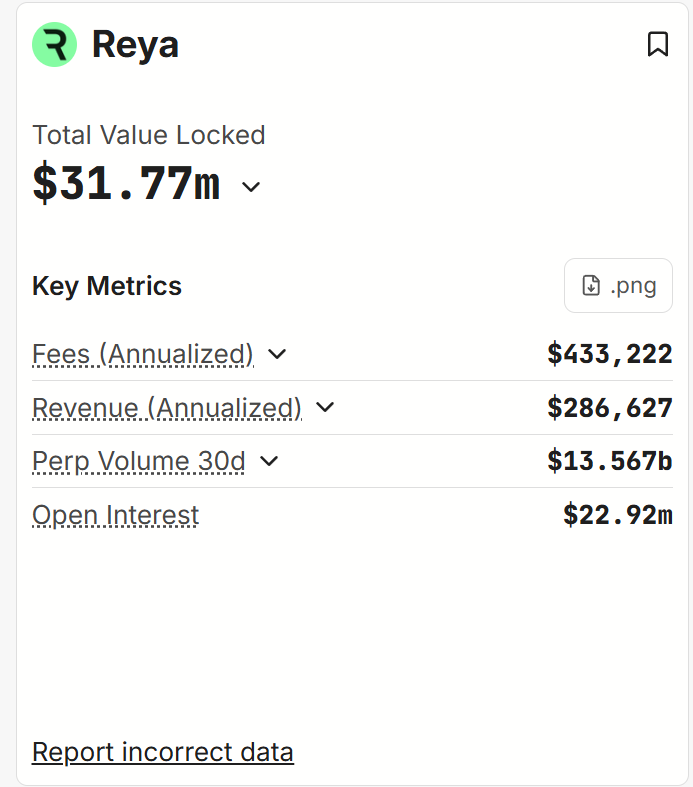The image size is (693, 787).
Task: Click the $286,627 revenue value
Action: (x=610, y=408)
